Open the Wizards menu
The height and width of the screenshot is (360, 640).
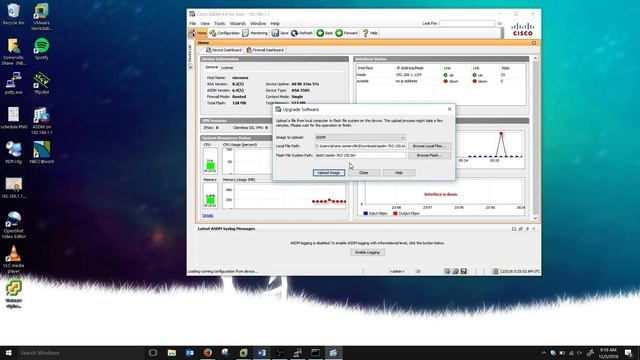238,24
